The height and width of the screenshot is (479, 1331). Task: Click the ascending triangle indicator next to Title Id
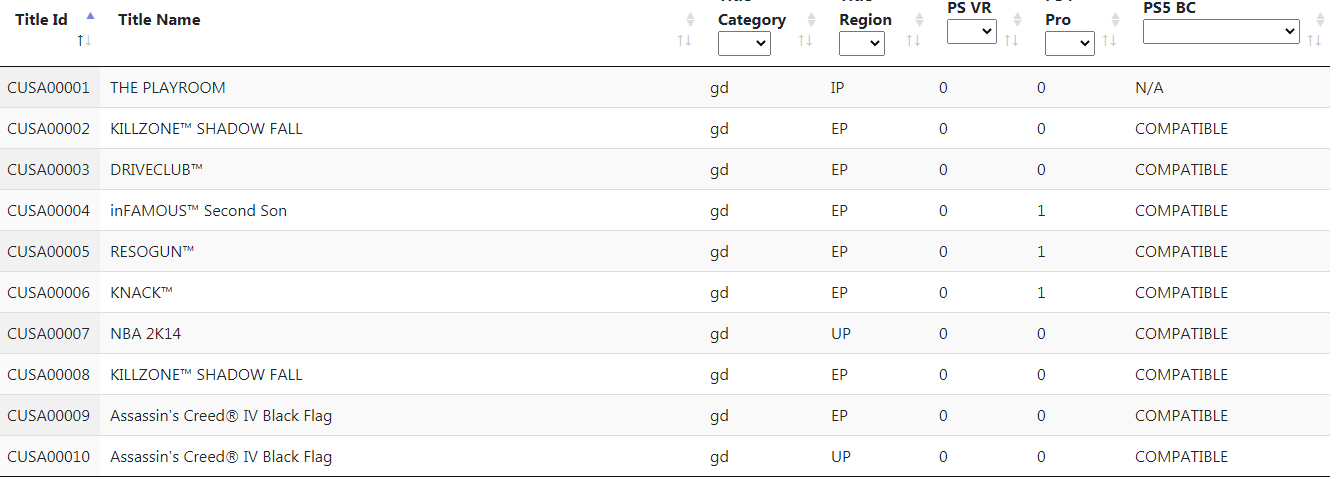click(x=91, y=15)
